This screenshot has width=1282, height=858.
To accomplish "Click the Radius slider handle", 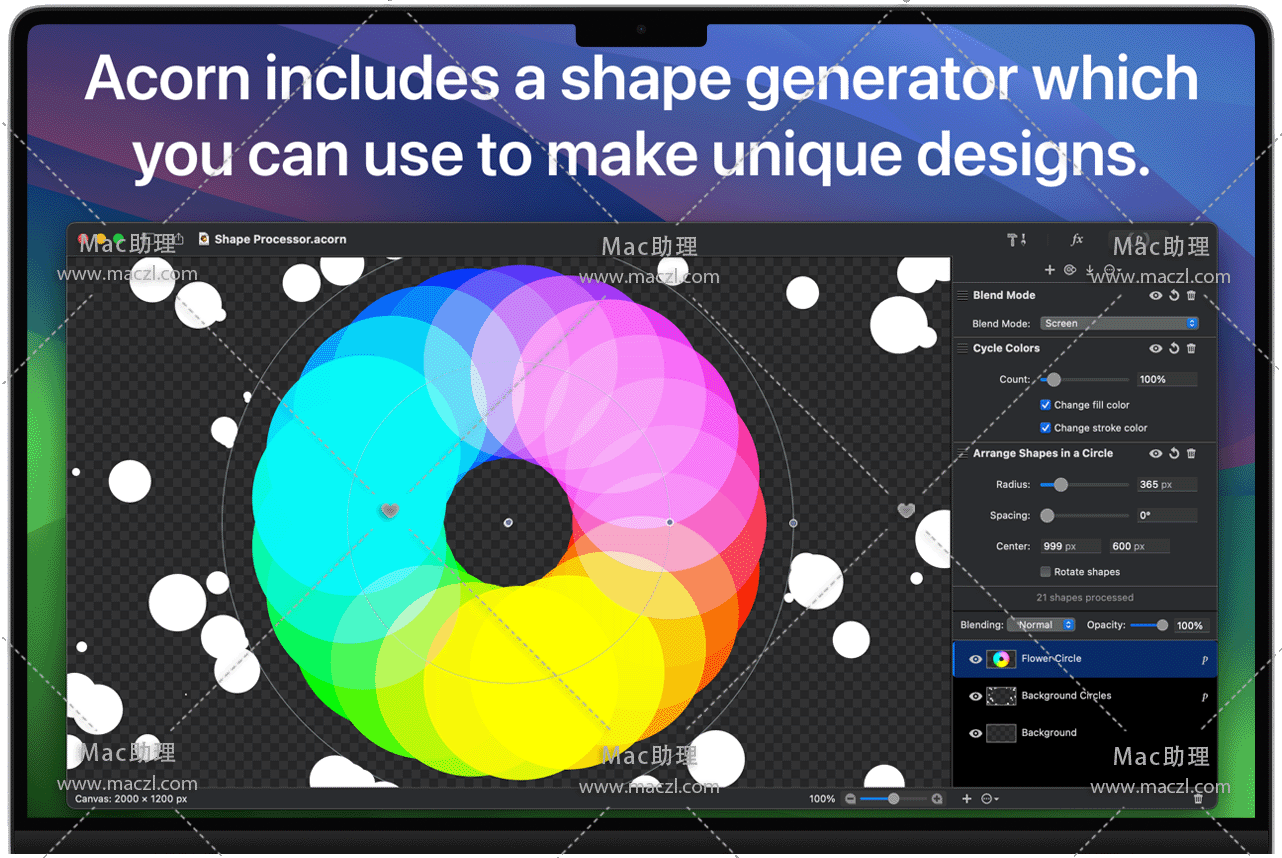I will [1061, 485].
